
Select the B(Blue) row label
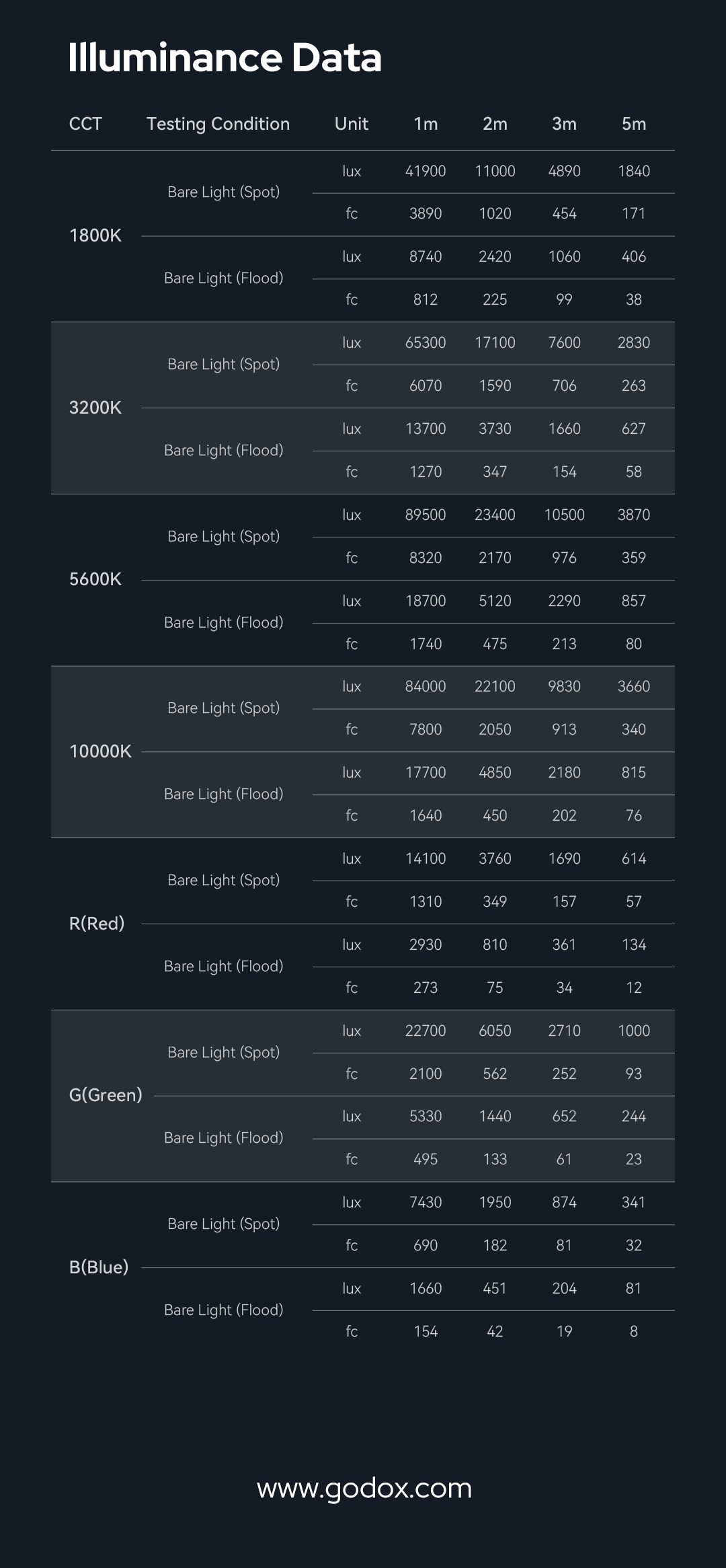[x=99, y=1267]
